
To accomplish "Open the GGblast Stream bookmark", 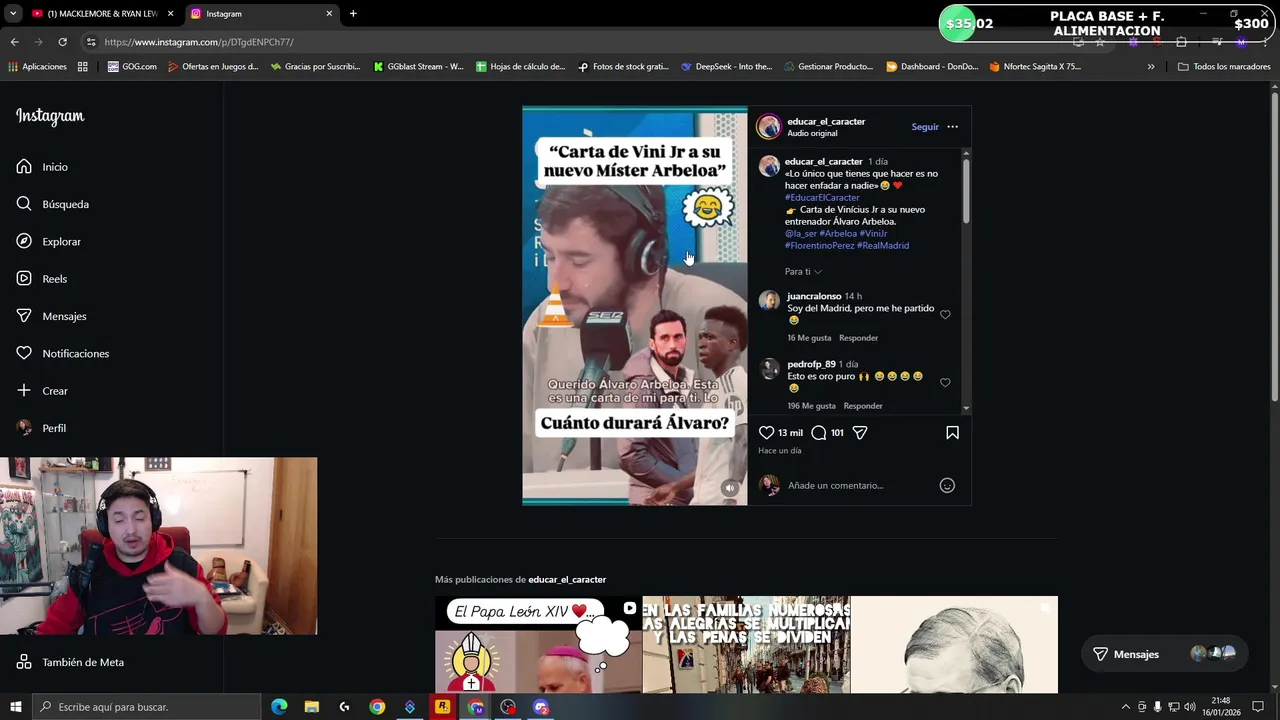I will 418,67.
